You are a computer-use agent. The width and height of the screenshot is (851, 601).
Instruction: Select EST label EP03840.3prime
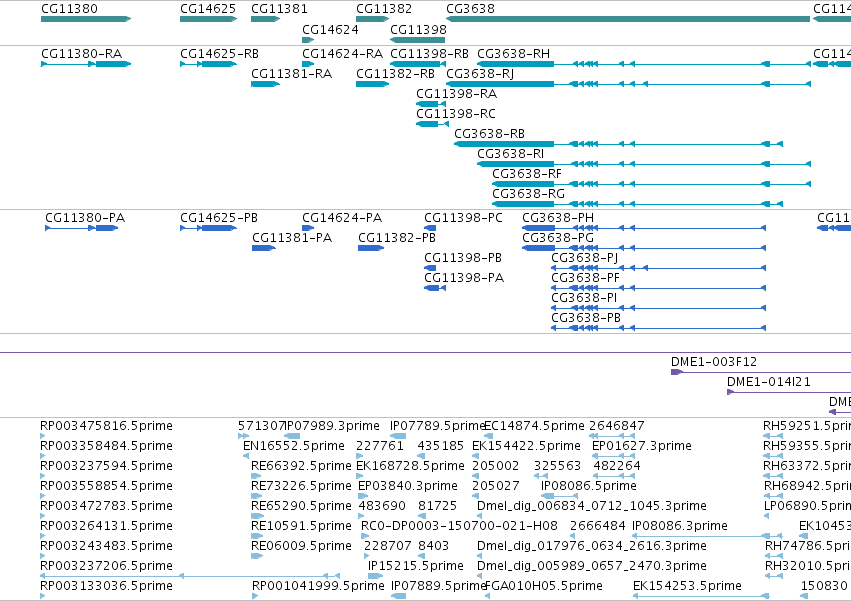[x=408, y=486]
